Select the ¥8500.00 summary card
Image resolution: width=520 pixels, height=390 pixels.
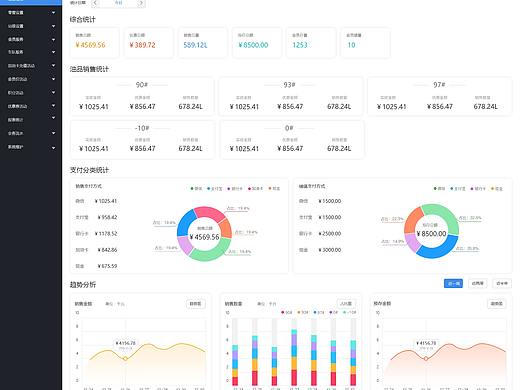click(257, 43)
